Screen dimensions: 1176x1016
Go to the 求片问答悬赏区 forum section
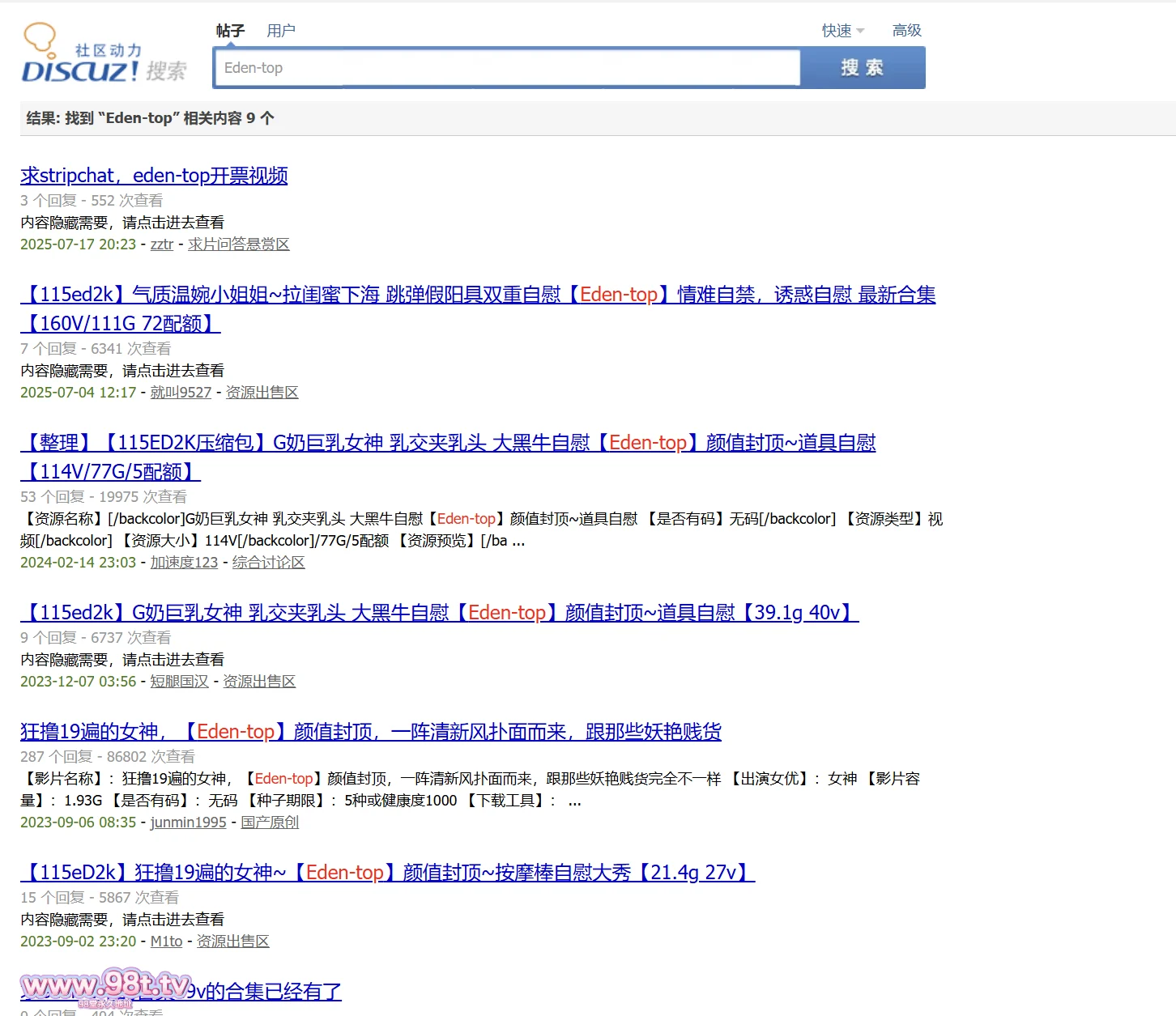pyautogui.click(x=238, y=244)
